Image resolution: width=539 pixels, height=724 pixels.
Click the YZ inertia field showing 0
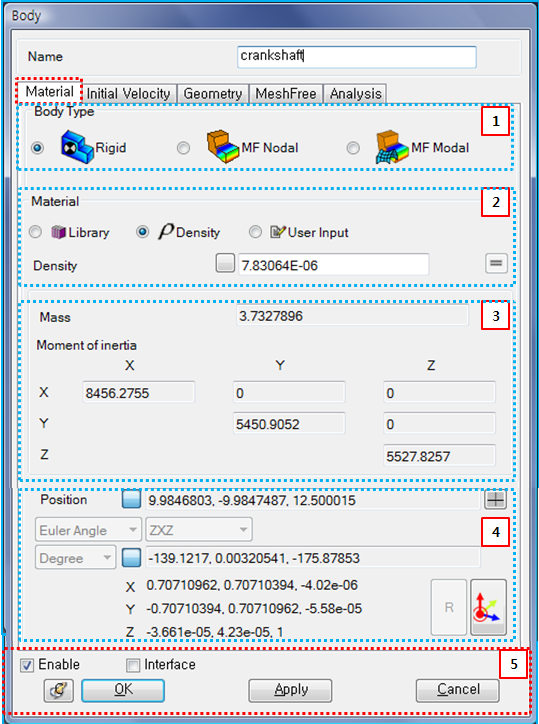point(439,423)
